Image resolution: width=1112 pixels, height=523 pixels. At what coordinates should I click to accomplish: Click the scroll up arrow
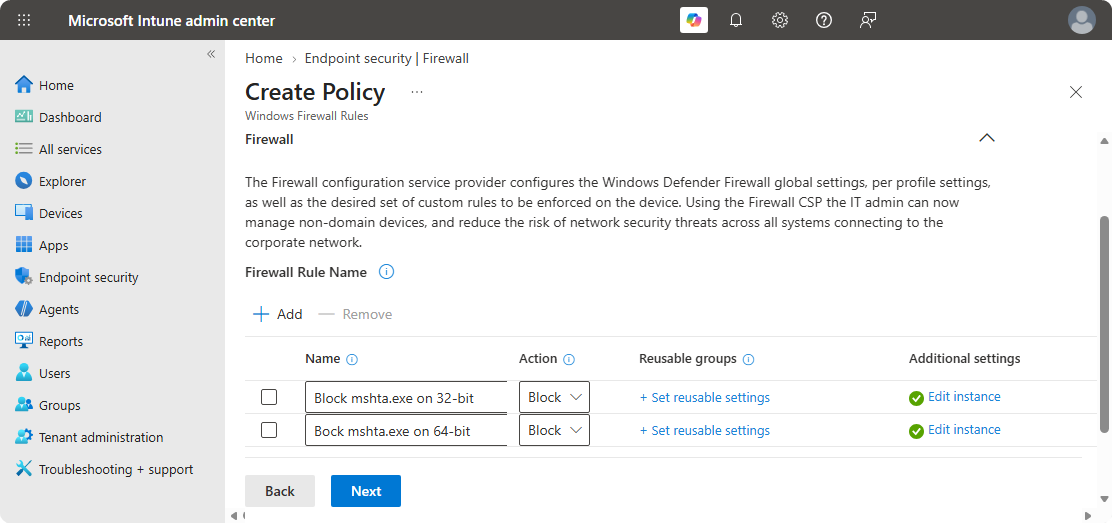point(1104,141)
